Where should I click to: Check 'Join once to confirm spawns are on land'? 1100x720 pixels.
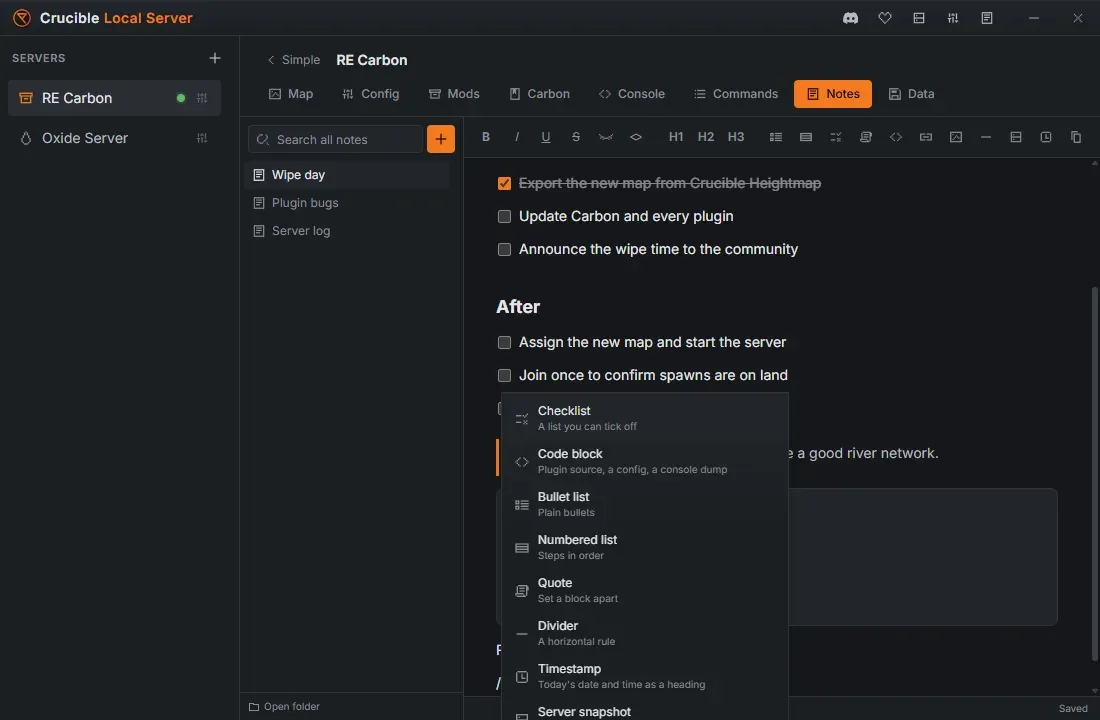pos(504,375)
